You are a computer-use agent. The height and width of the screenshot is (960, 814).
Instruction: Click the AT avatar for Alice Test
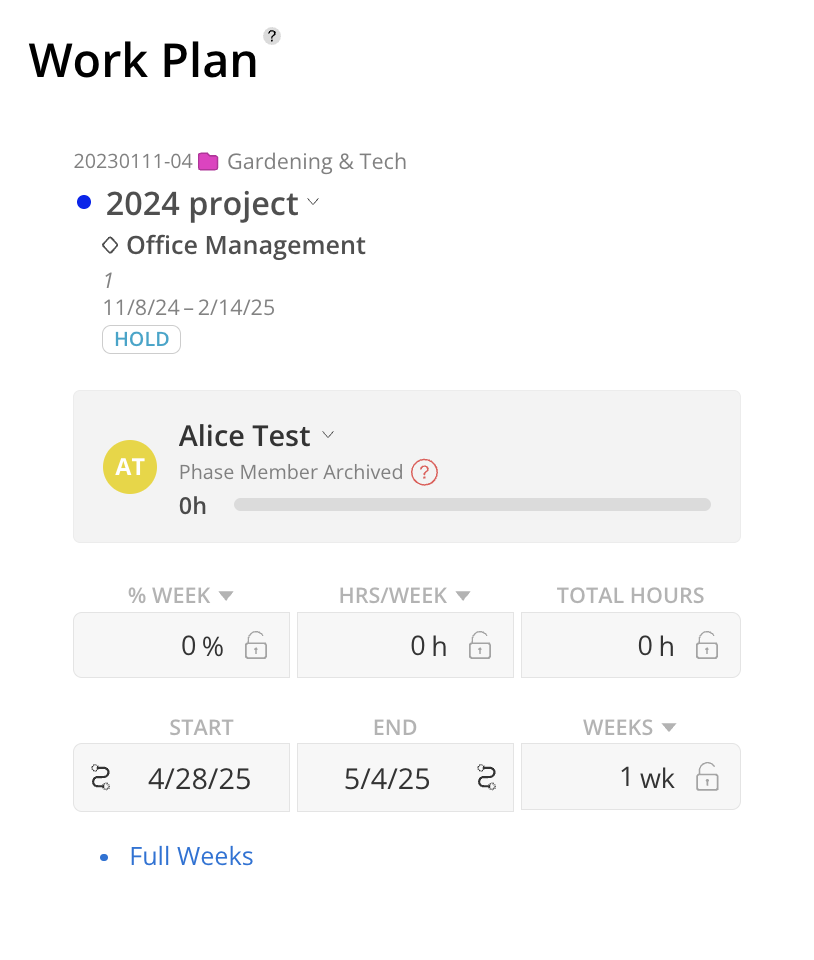tap(130, 466)
